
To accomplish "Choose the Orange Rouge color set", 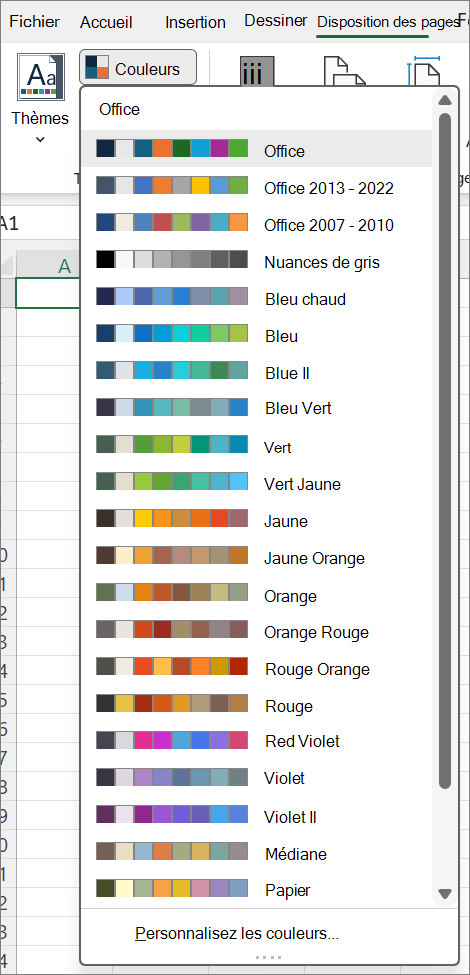I will click(257, 631).
